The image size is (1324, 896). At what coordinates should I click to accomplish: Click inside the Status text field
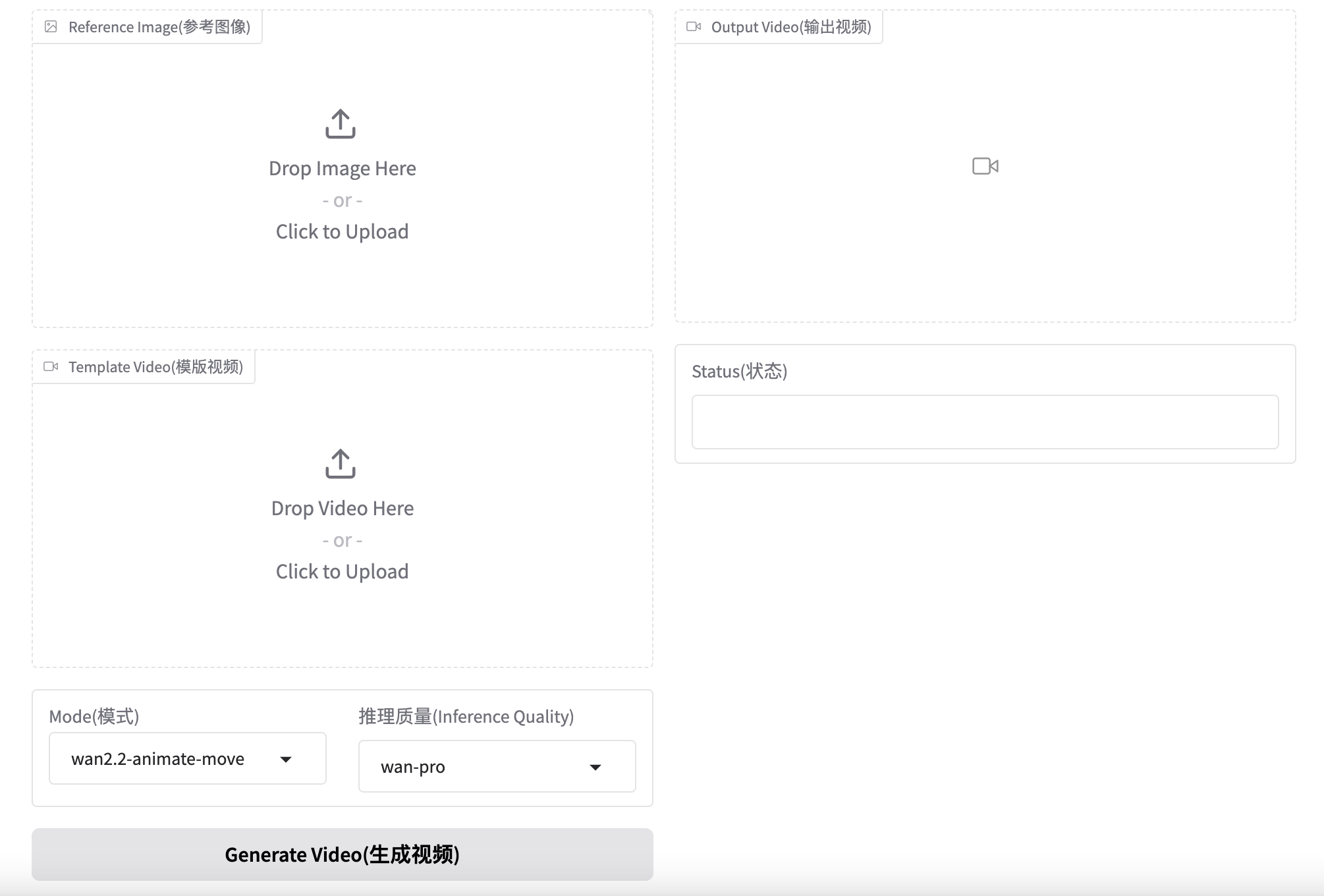(985, 422)
